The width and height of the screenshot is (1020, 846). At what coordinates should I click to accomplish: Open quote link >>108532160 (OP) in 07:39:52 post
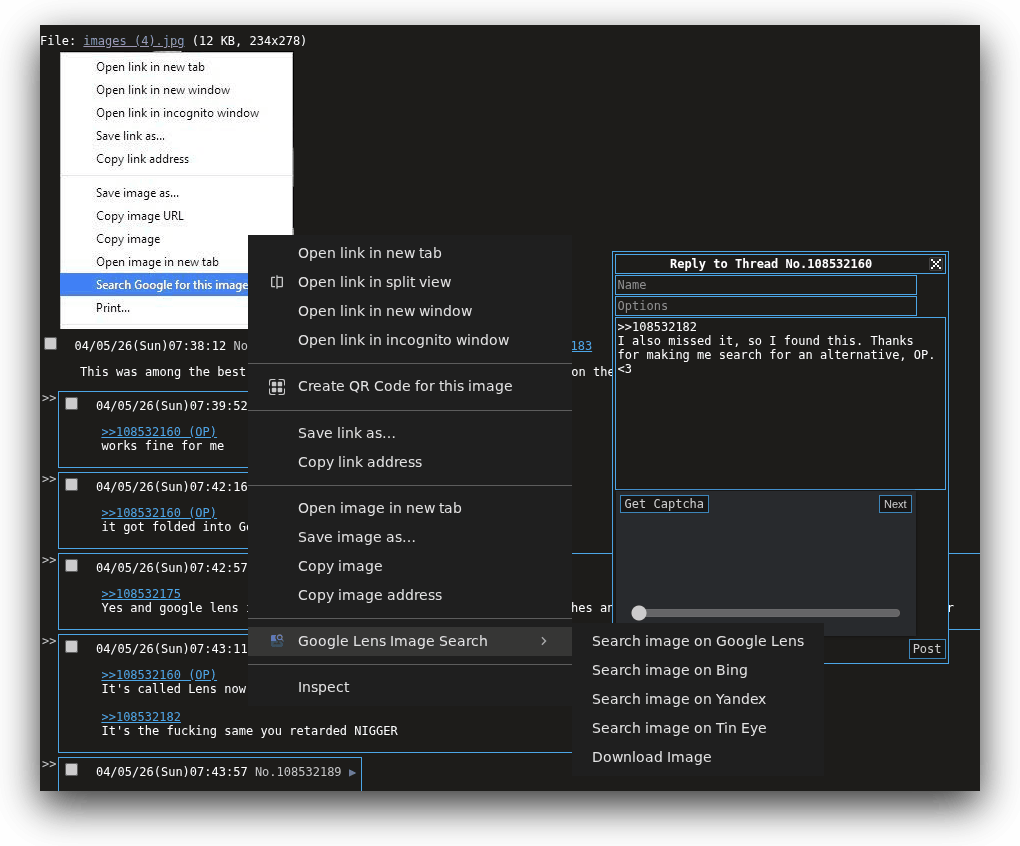point(159,431)
